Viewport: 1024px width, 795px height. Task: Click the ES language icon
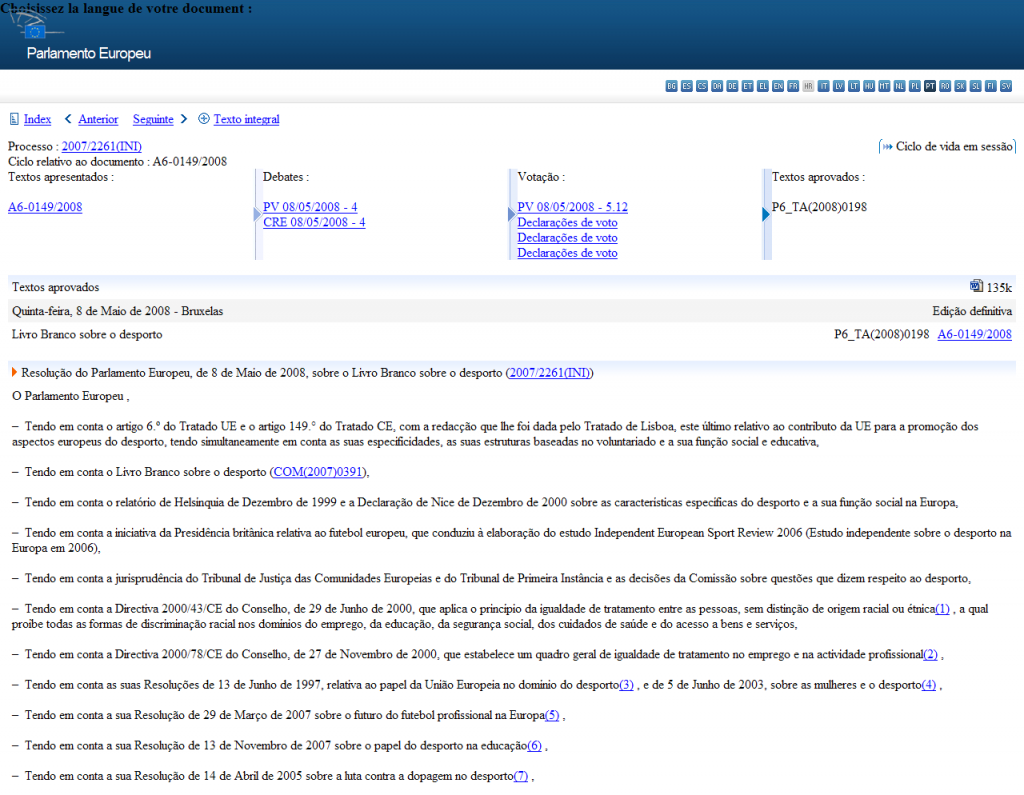(687, 86)
